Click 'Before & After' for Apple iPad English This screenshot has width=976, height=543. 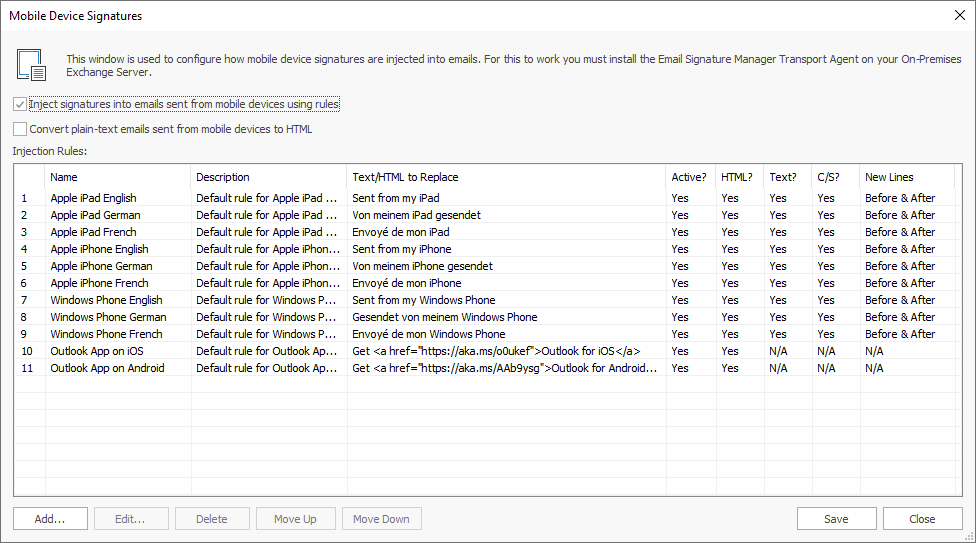coord(900,198)
